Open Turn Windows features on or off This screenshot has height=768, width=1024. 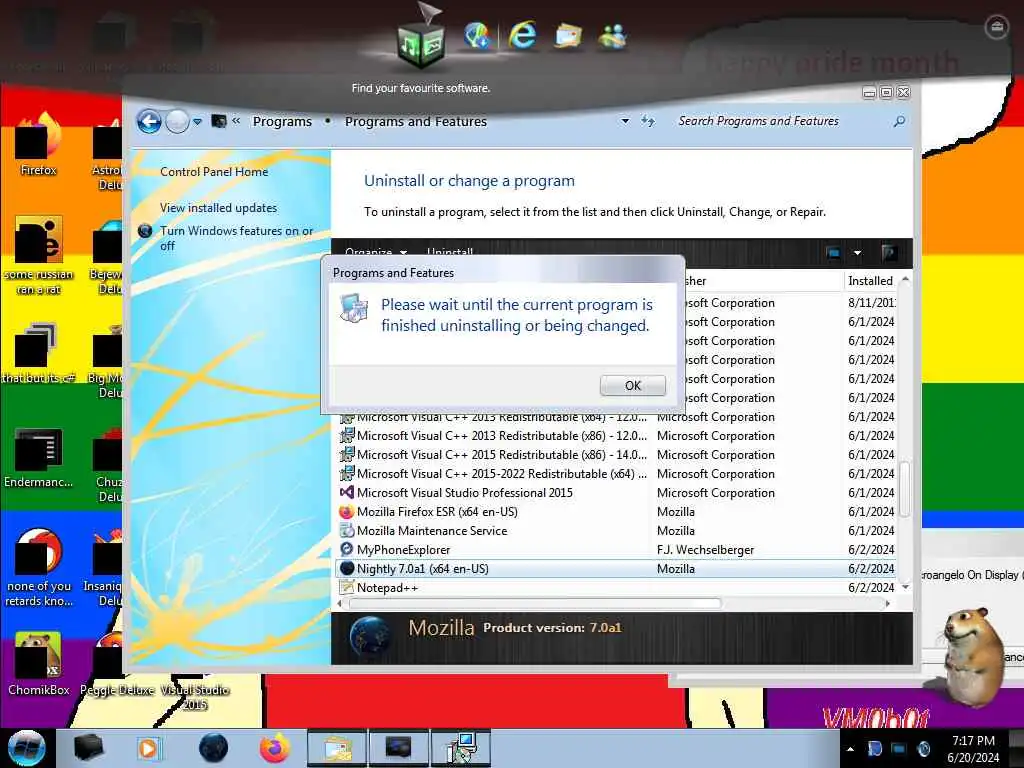click(x=236, y=238)
